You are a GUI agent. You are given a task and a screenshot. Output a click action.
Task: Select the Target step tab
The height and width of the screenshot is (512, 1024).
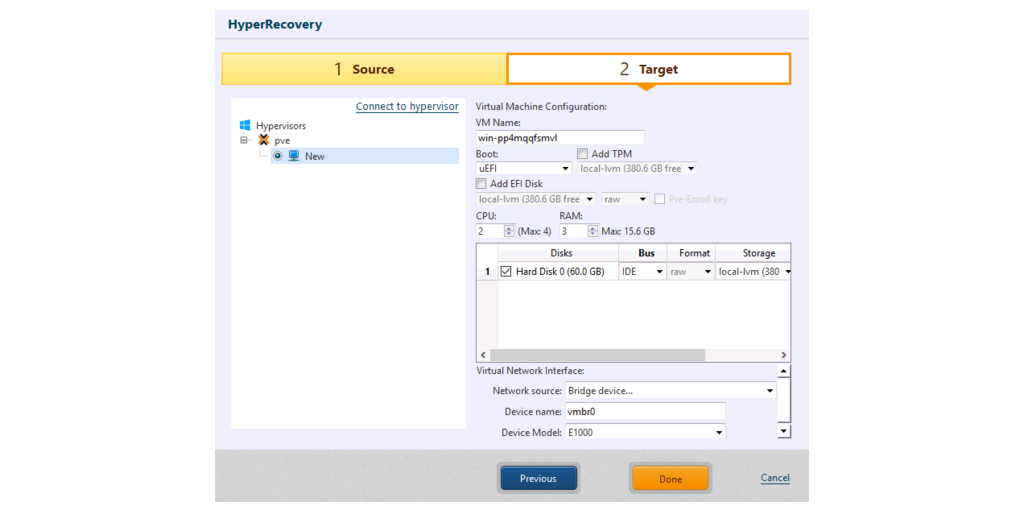tap(648, 69)
